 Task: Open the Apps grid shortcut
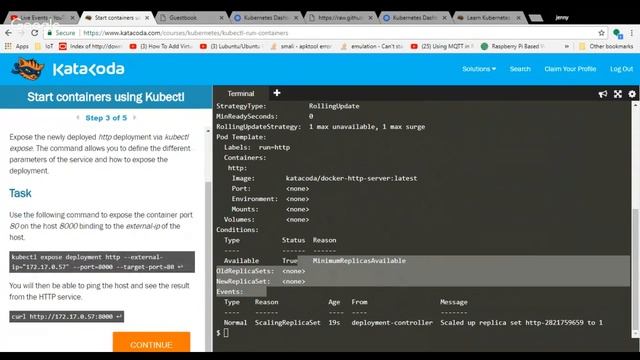tap(17, 46)
